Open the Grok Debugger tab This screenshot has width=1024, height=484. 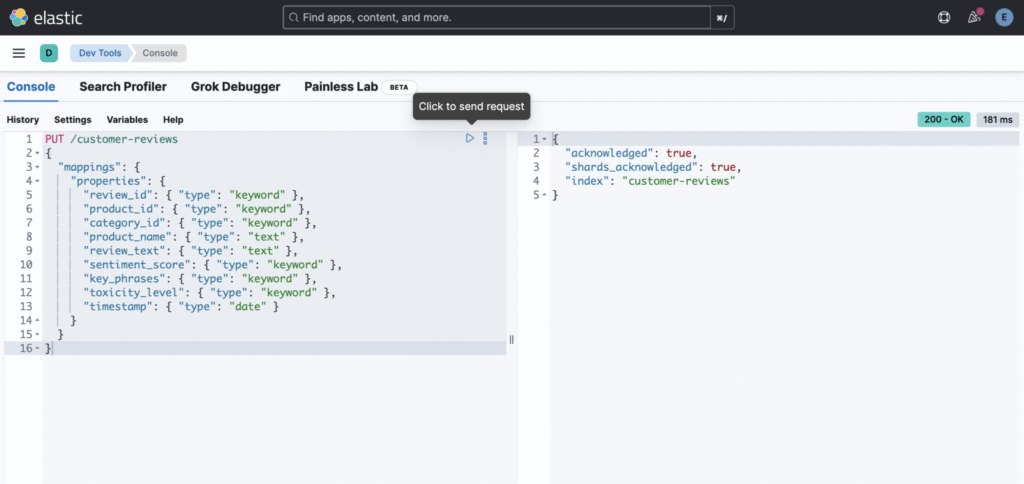[235, 87]
